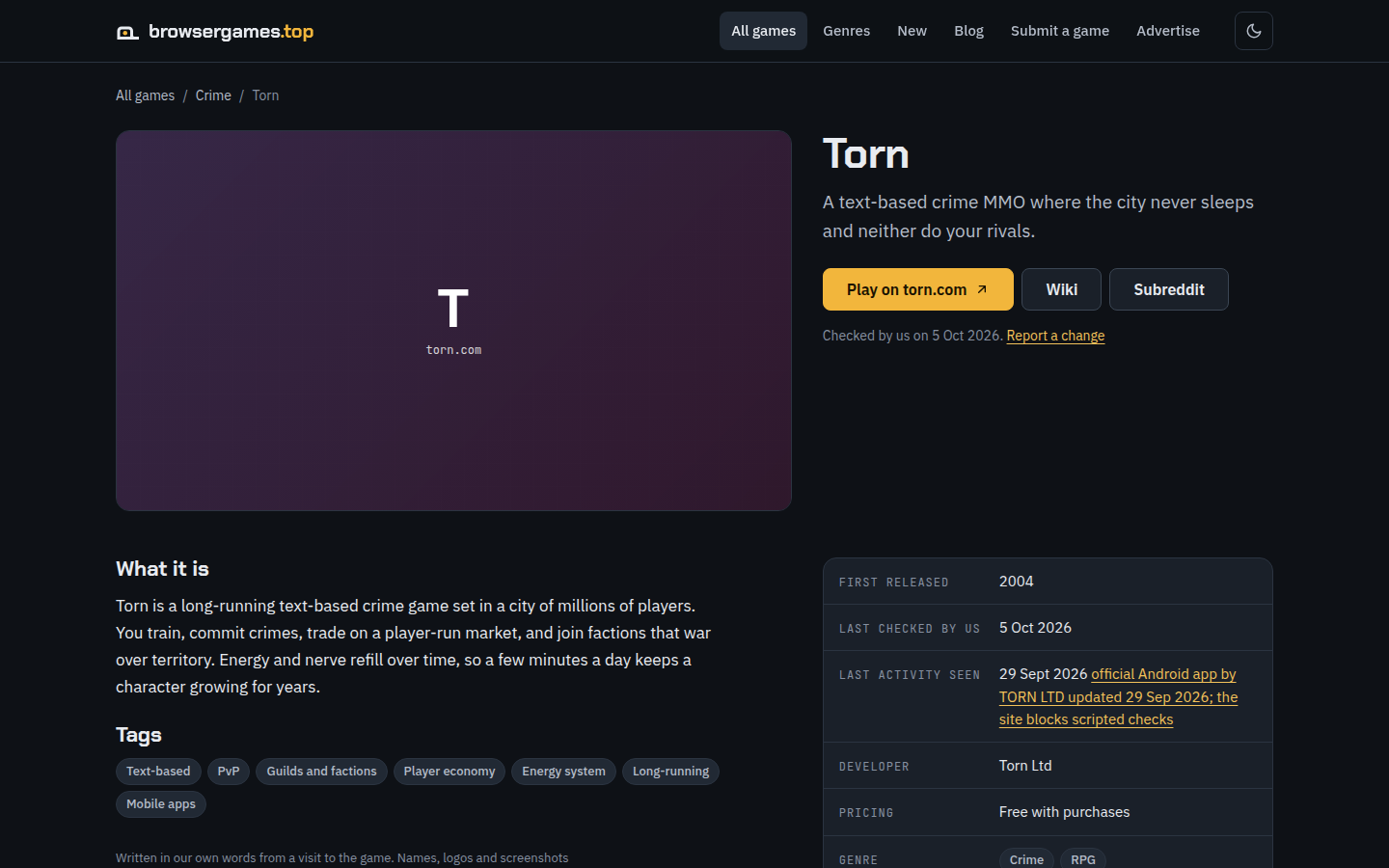Open the Advertise nav link

[1167, 31]
